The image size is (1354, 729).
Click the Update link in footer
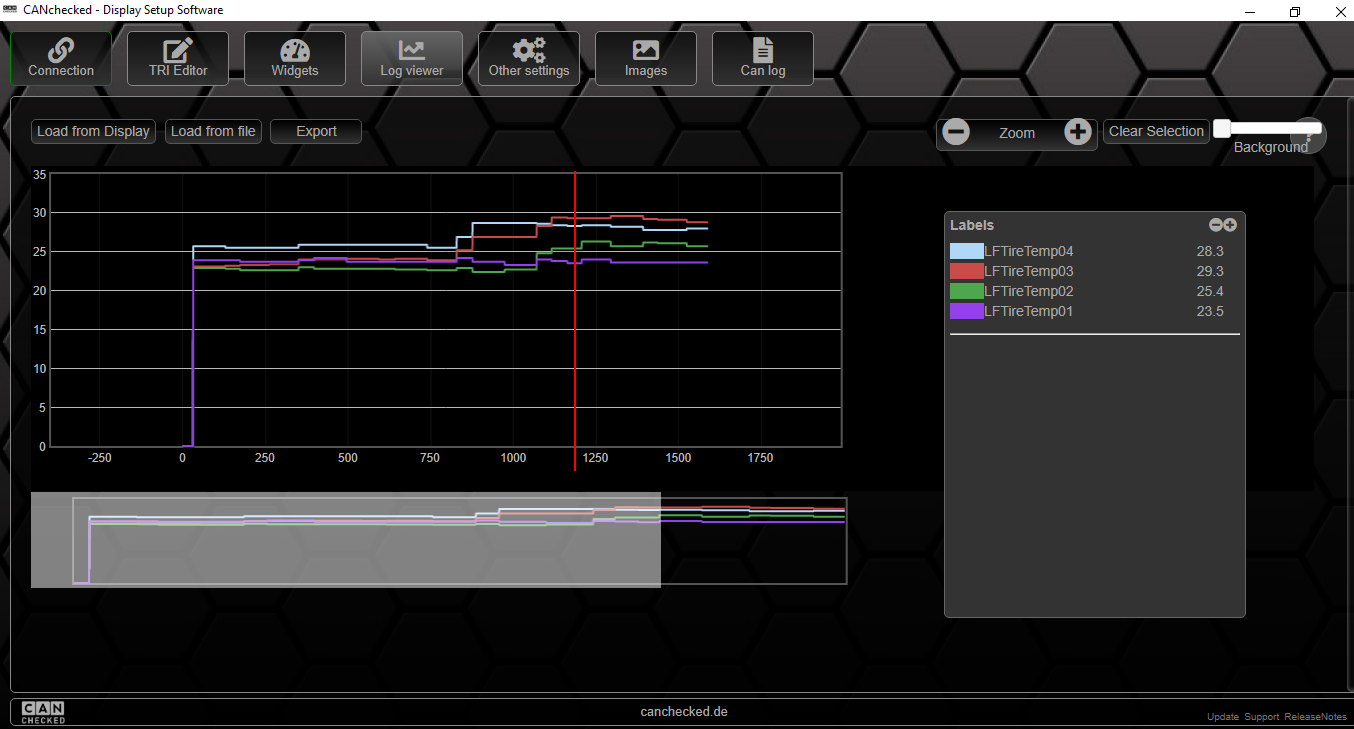(1222, 717)
